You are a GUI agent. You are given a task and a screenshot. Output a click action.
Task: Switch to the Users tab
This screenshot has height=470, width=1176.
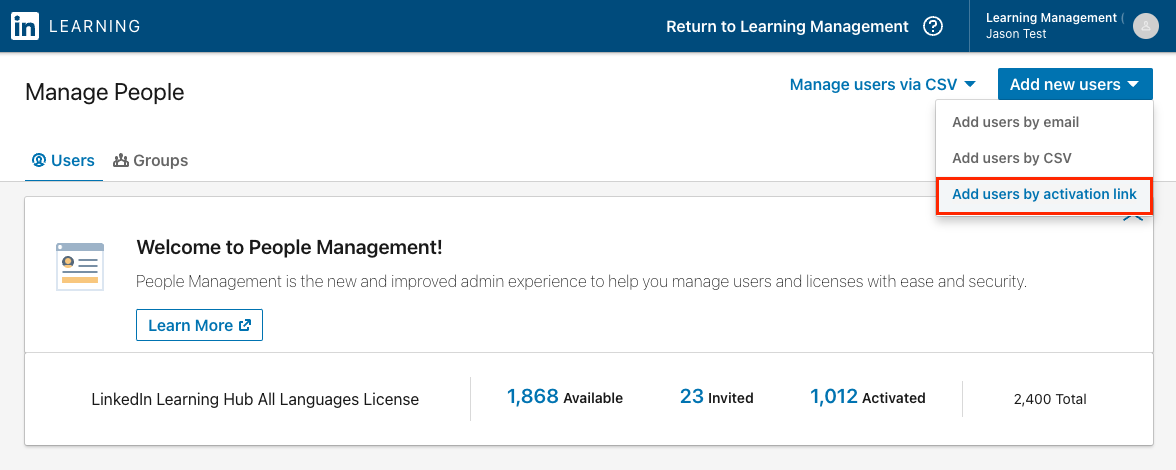click(x=64, y=160)
